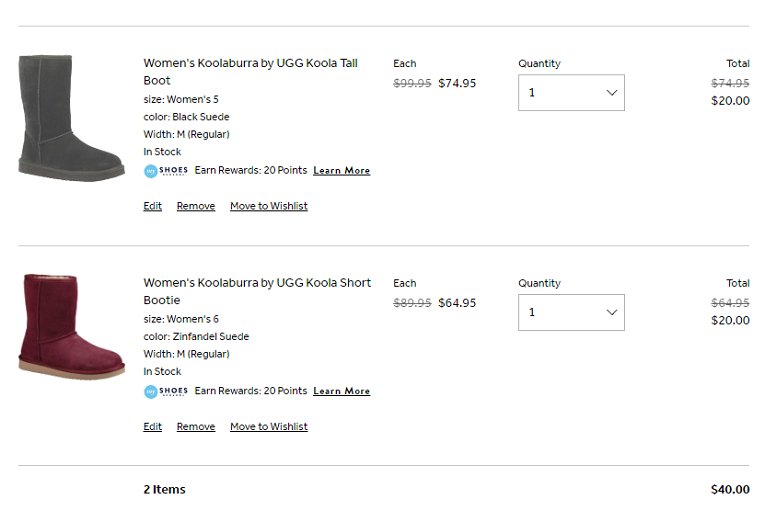Move Koola Tall Boot to Wishlist
Screen dimensions: 772x524
tap(269, 206)
